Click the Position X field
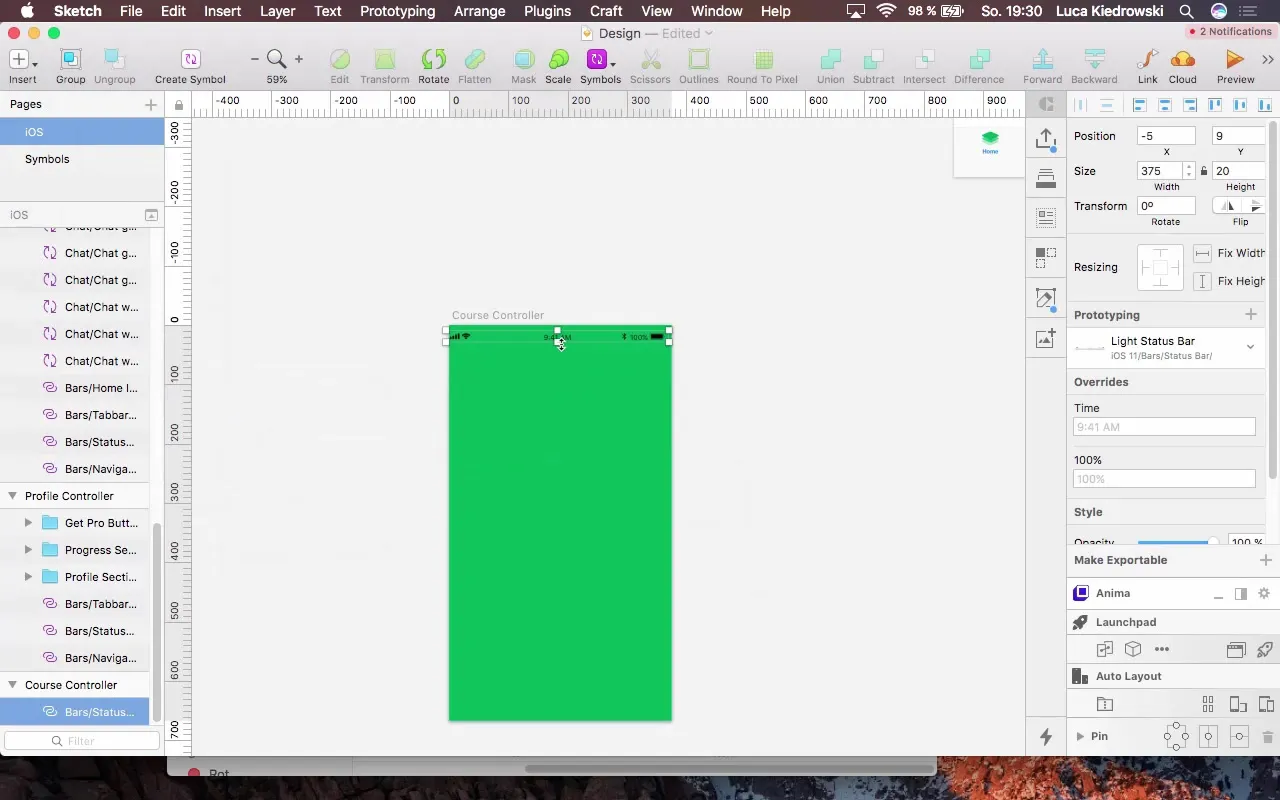Image resolution: width=1280 pixels, height=800 pixels. coord(1166,136)
